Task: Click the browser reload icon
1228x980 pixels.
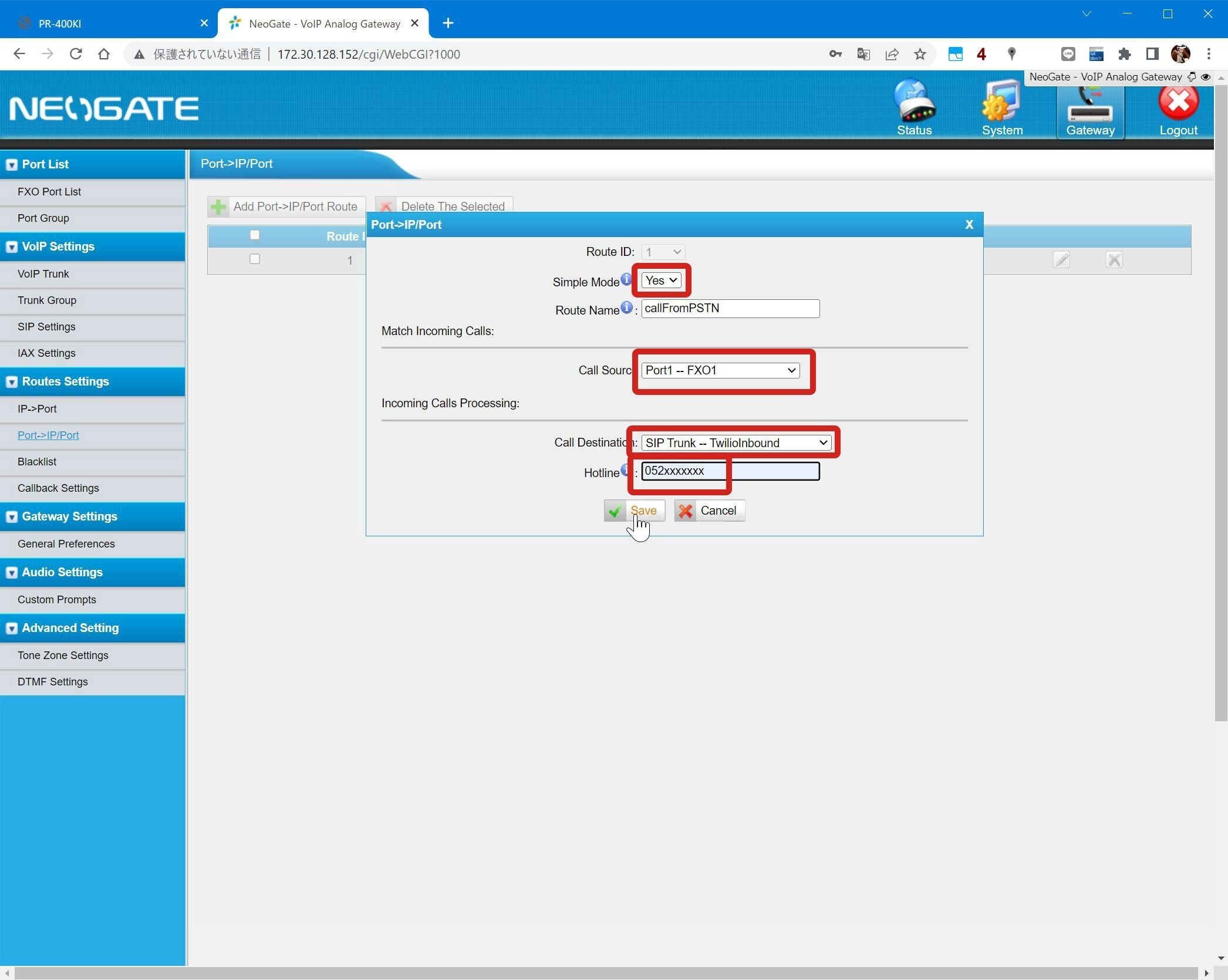Action: point(75,54)
